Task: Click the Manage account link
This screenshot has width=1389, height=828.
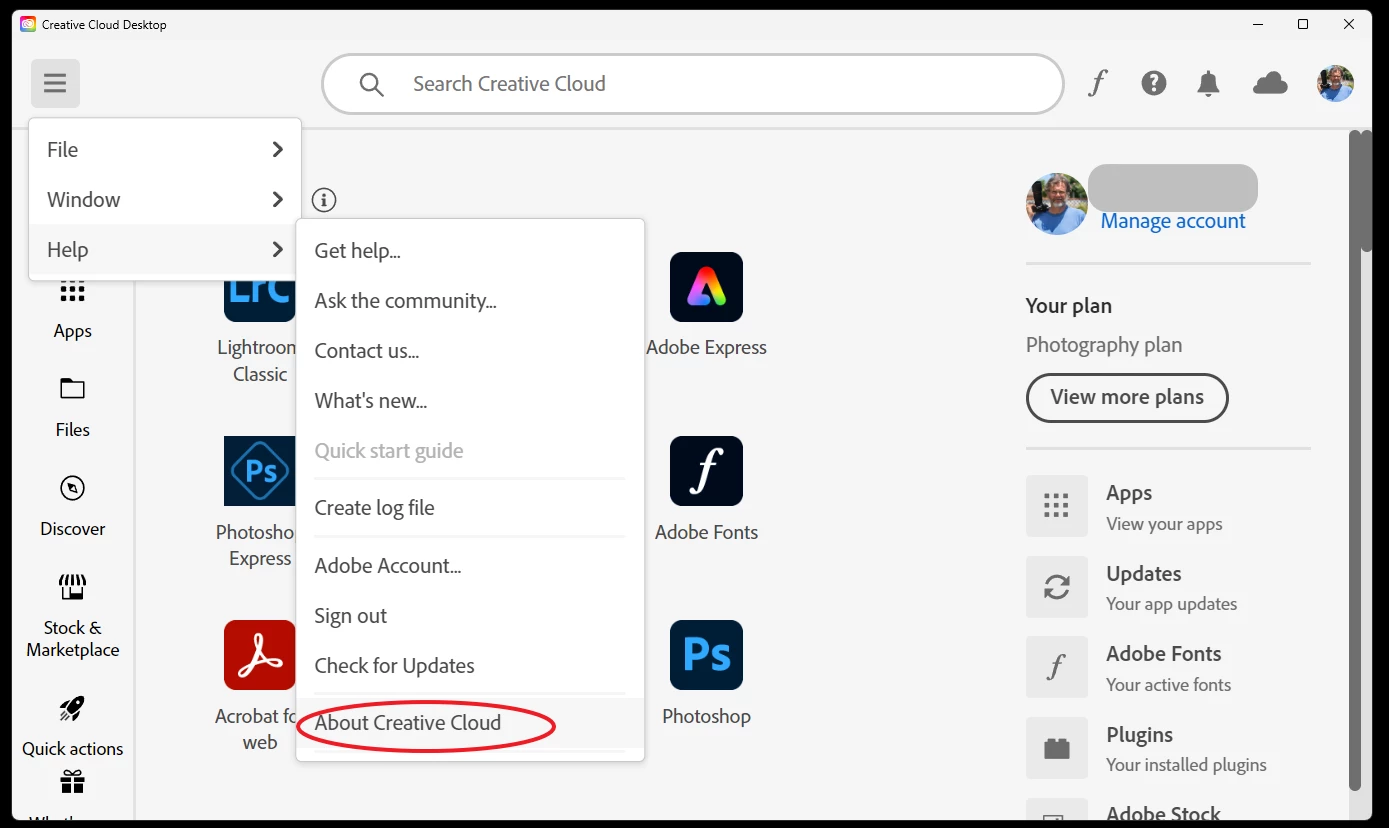Action: pos(1173,221)
